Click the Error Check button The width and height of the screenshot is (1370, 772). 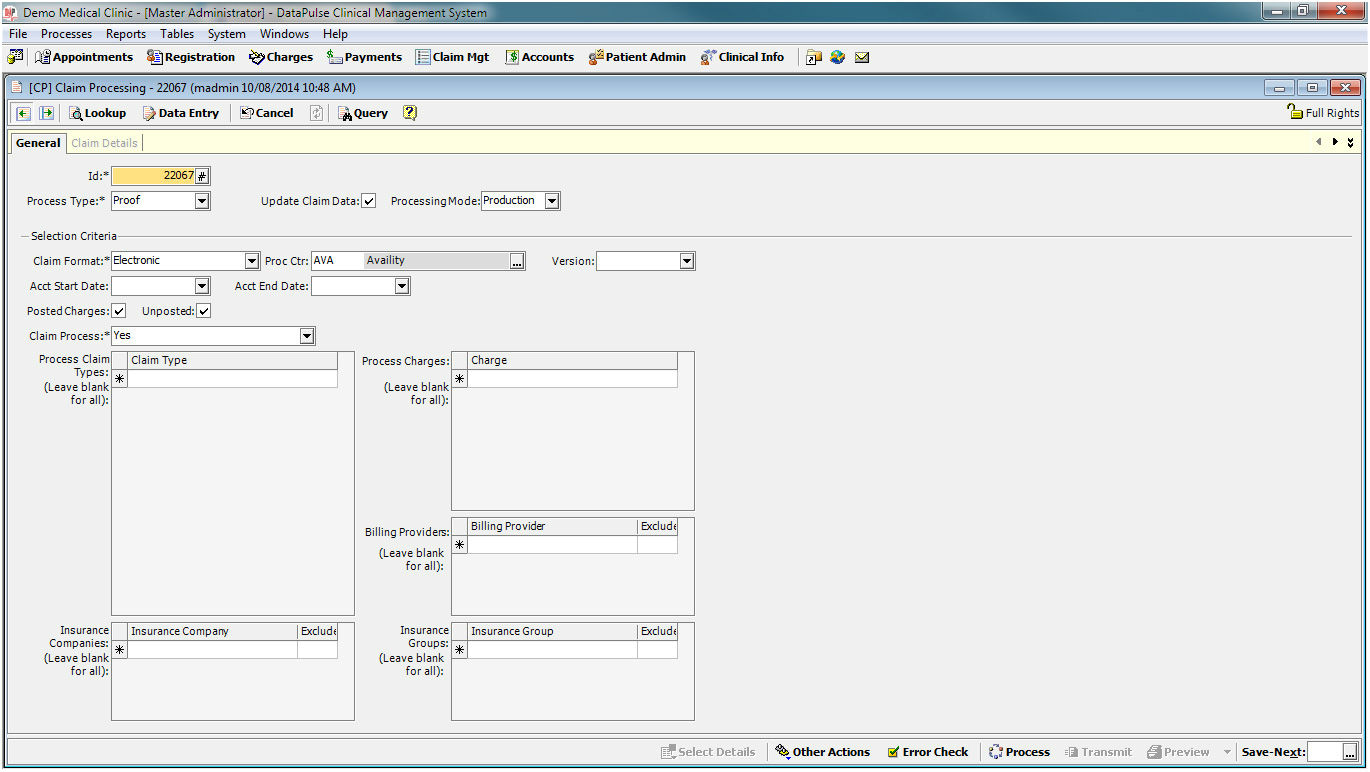pyautogui.click(x=927, y=752)
